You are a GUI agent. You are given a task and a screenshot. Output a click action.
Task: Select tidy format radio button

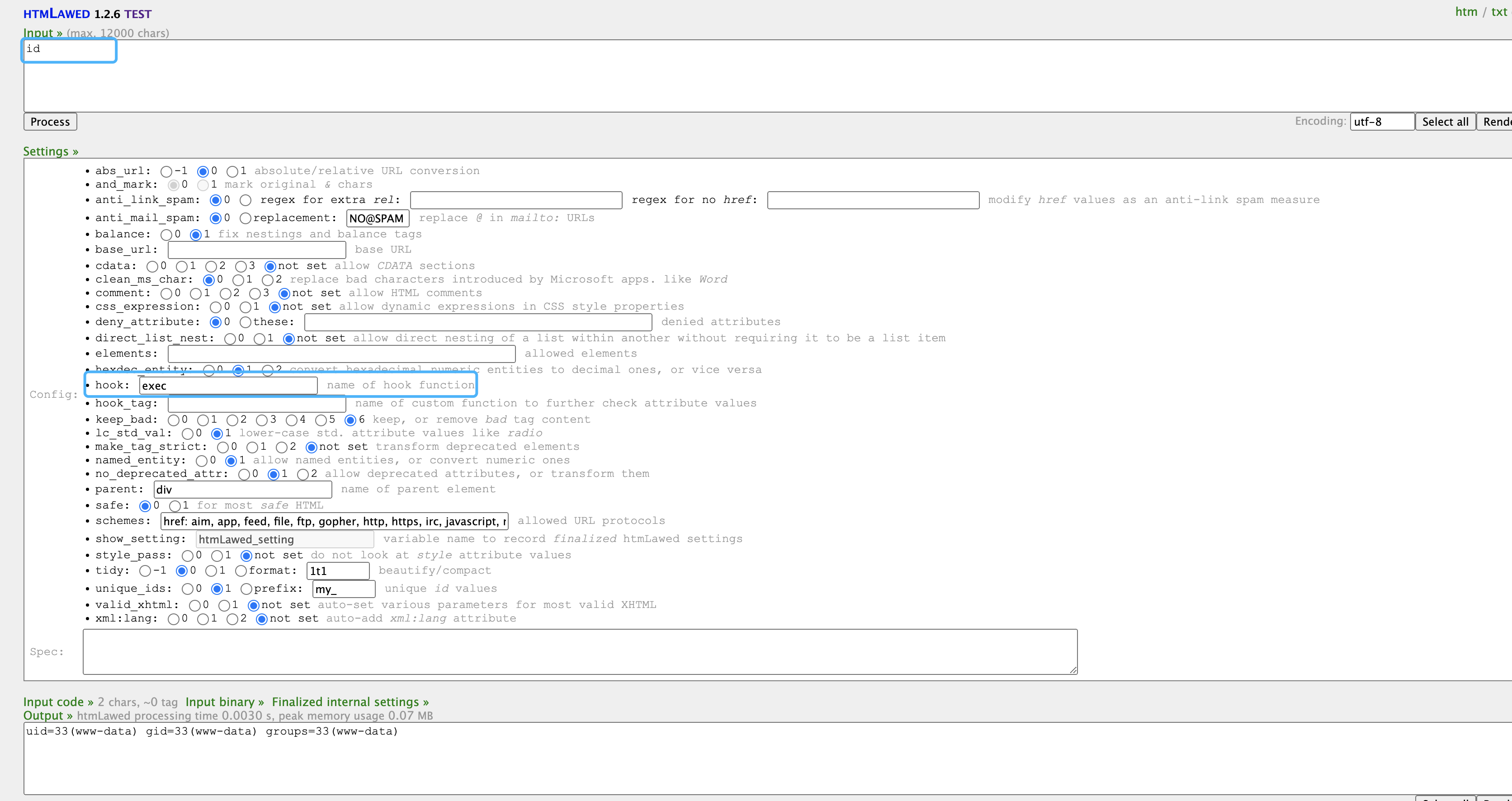coord(241,571)
